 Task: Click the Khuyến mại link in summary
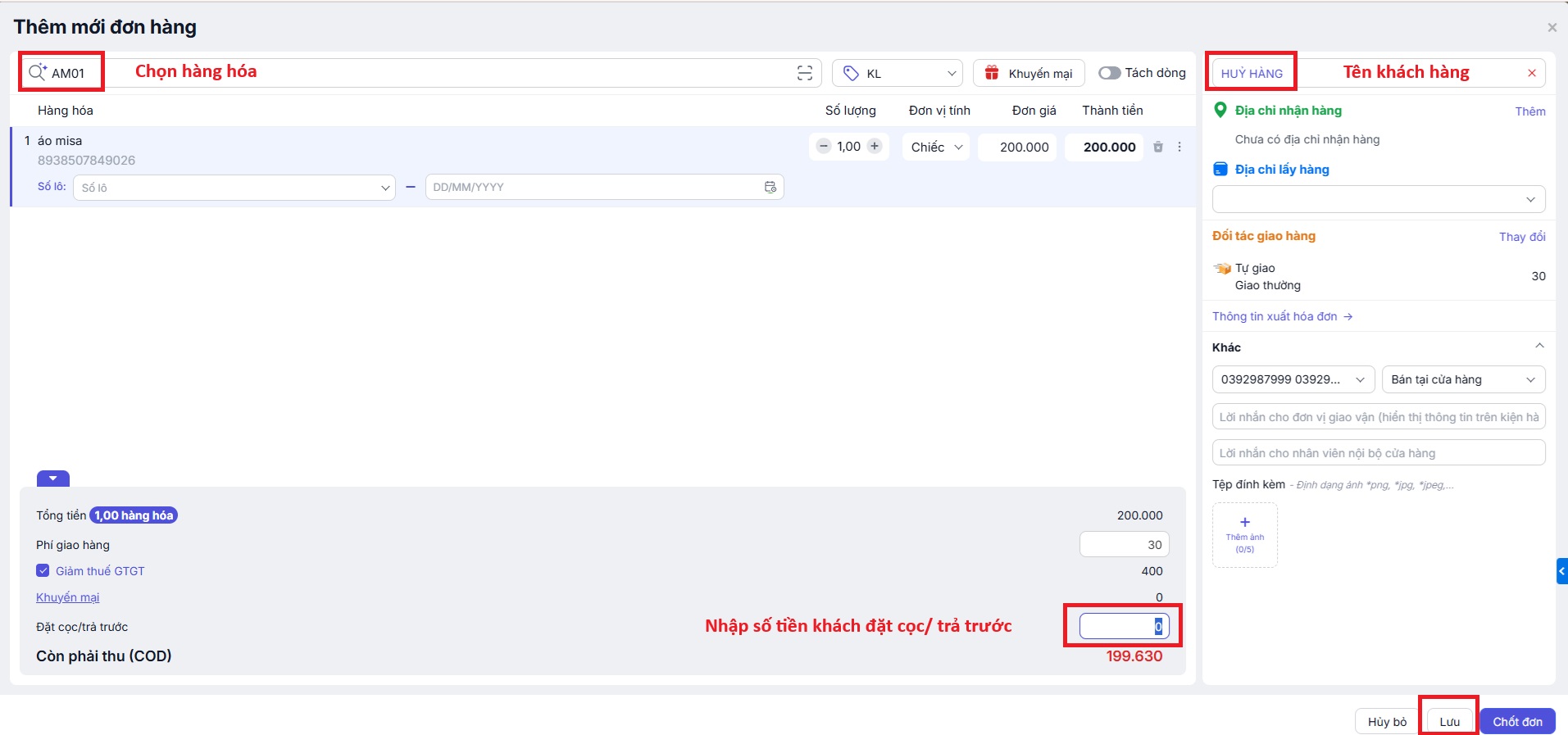coord(68,597)
